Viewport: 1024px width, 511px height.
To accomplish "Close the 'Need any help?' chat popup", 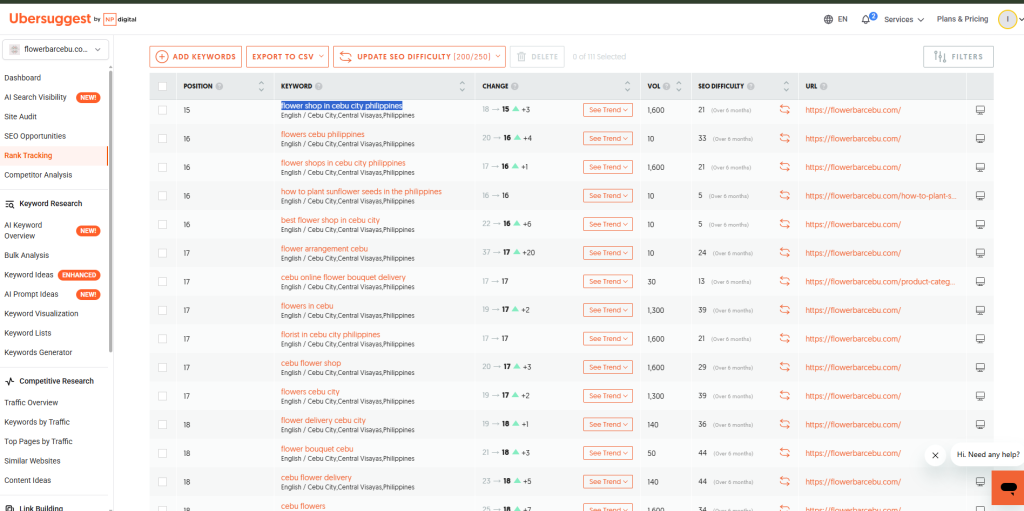I will (935, 455).
